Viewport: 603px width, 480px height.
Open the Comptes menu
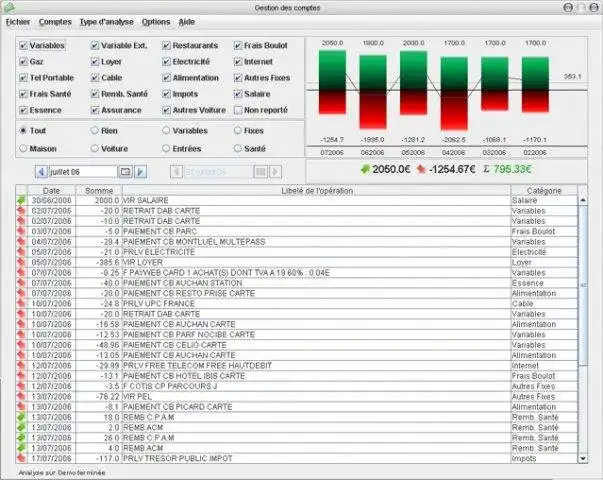coord(55,22)
